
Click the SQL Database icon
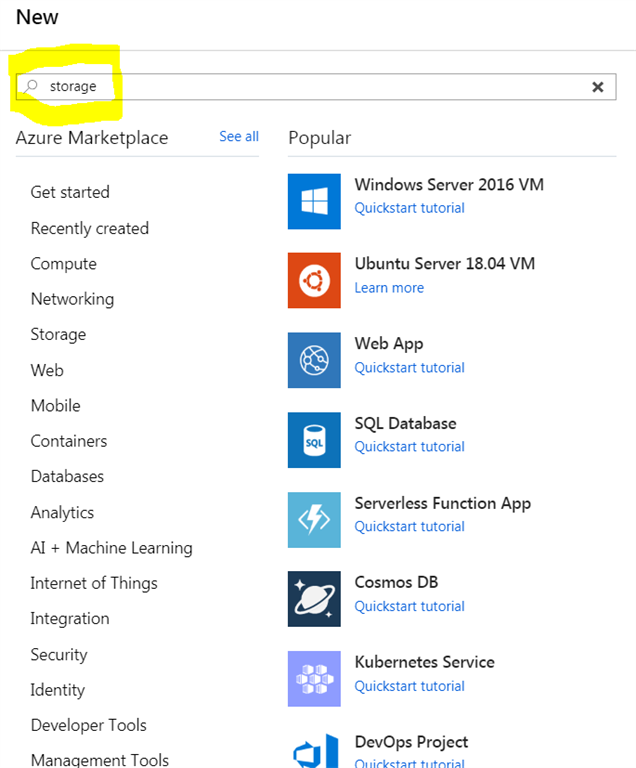click(x=314, y=440)
